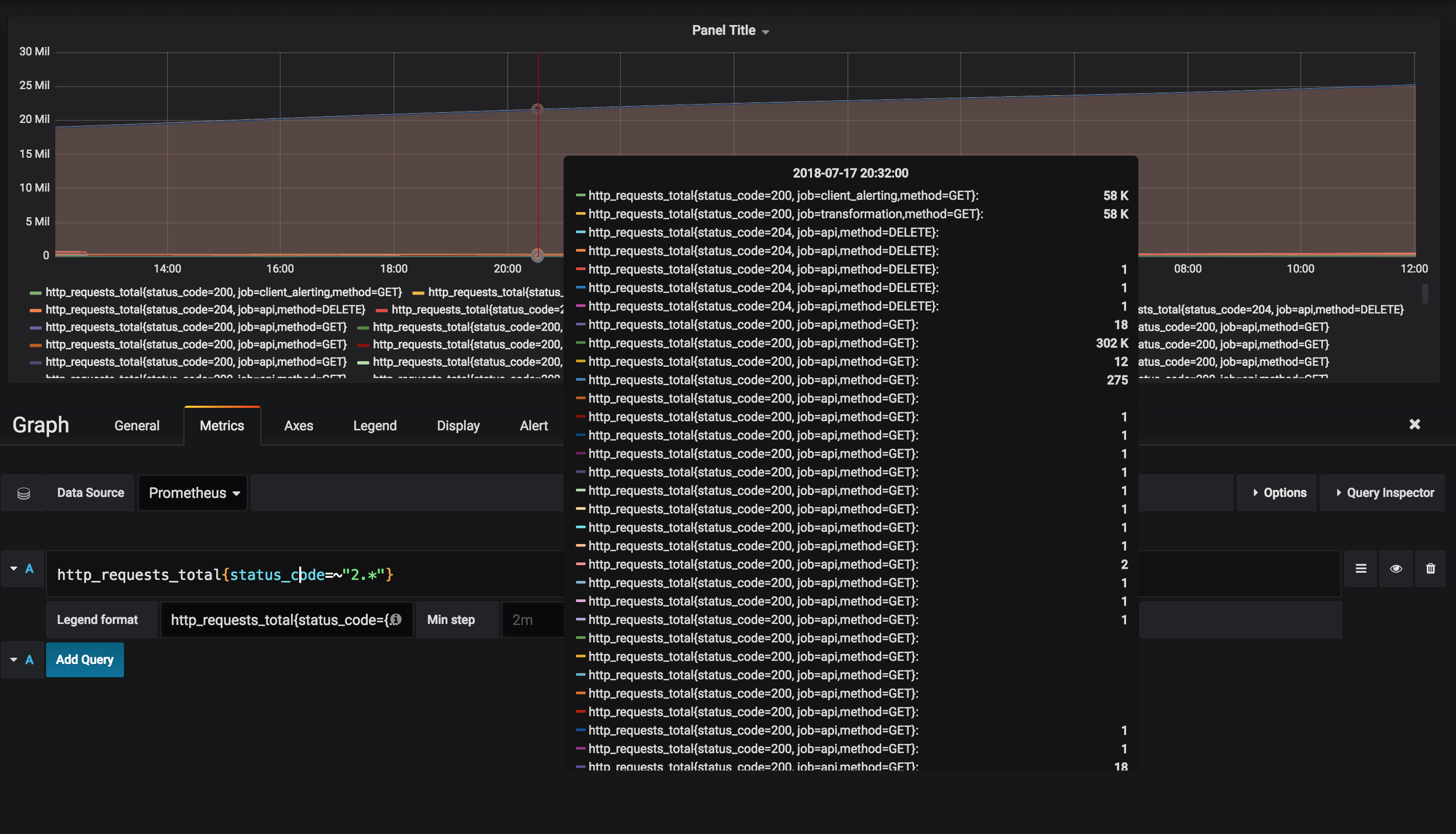Screen dimensions: 1456x834
Task: Click the duplicate/copy query icon
Action: click(x=1361, y=568)
